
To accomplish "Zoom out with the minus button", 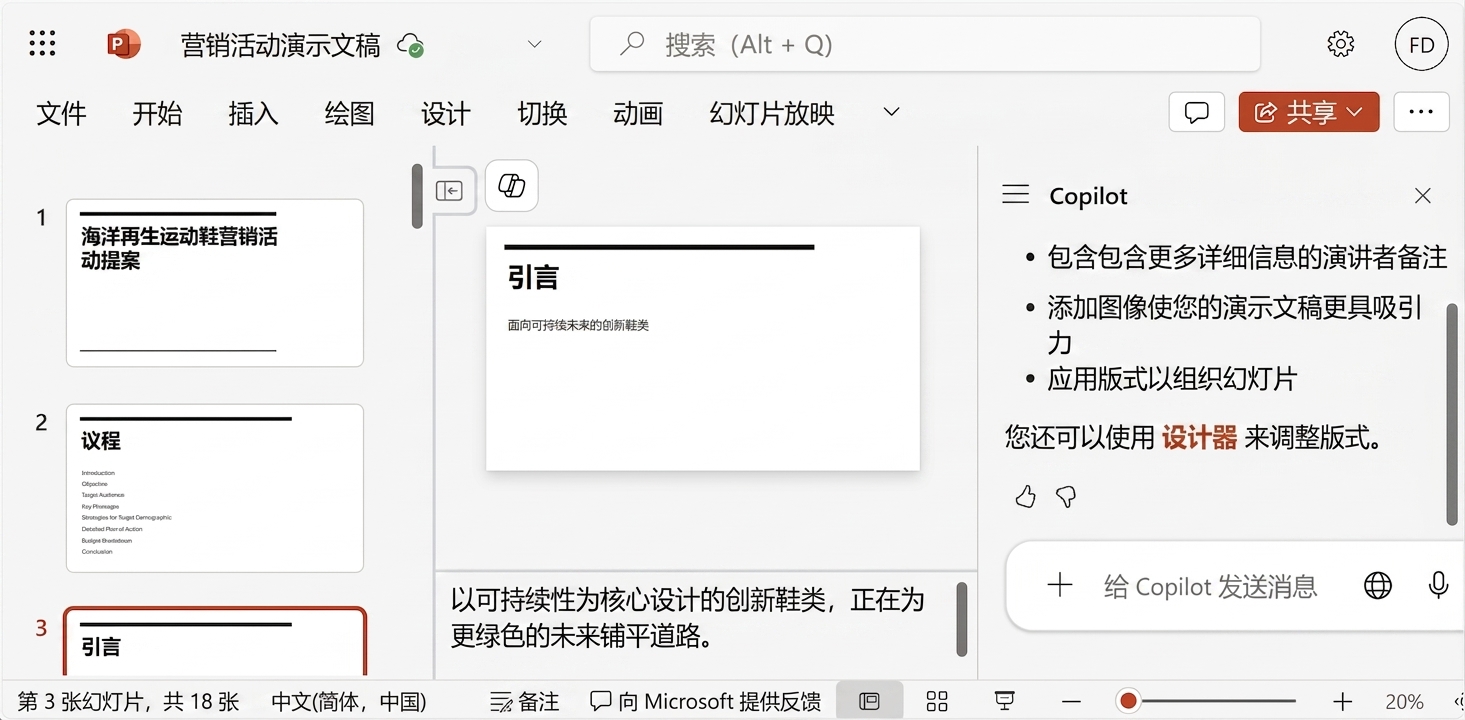I will pos(1070,702).
